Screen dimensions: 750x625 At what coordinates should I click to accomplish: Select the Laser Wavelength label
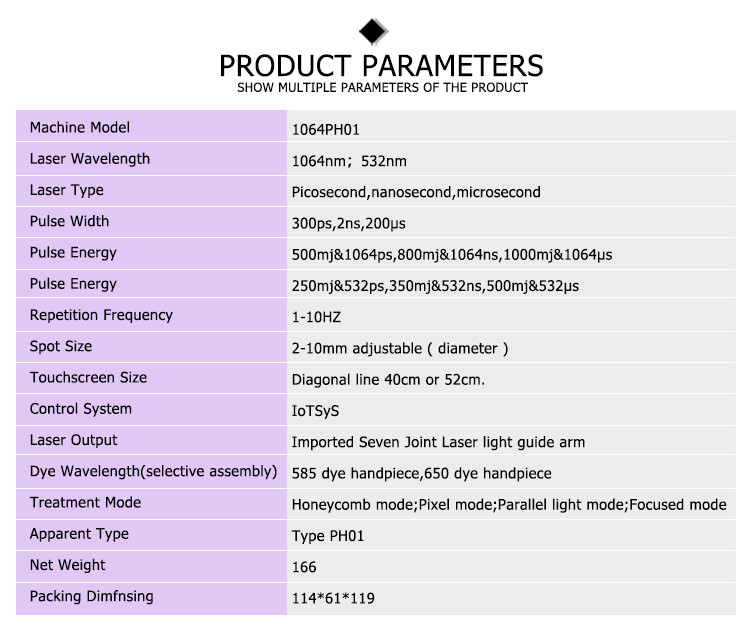point(89,159)
